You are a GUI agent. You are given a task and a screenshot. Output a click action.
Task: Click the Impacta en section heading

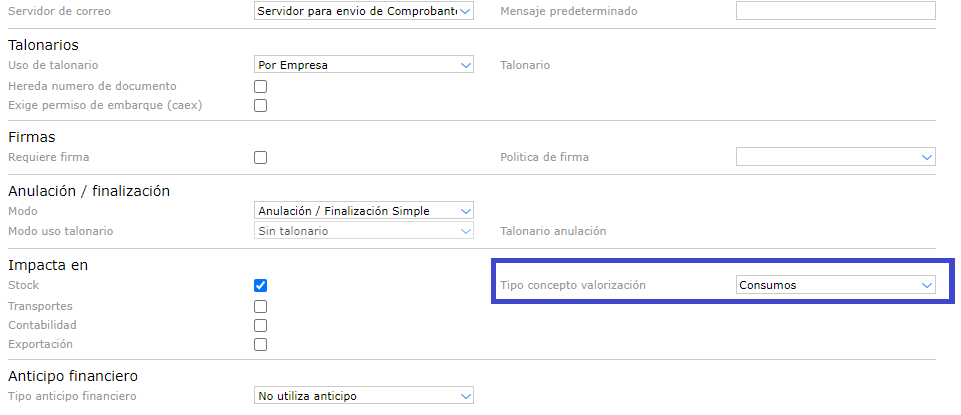[45, 265]
